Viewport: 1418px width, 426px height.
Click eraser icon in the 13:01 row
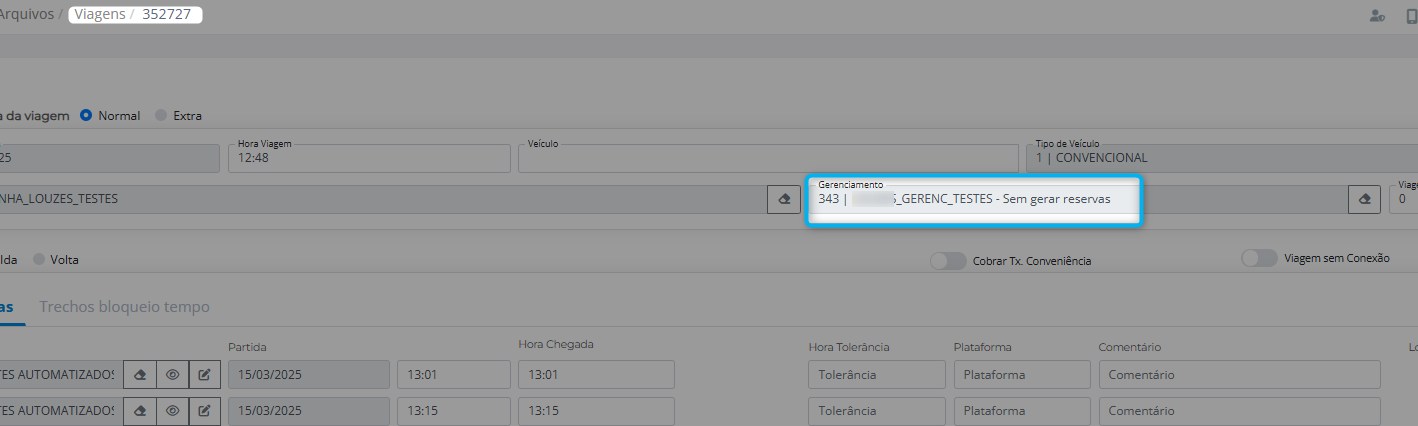[x=140, y=375]
